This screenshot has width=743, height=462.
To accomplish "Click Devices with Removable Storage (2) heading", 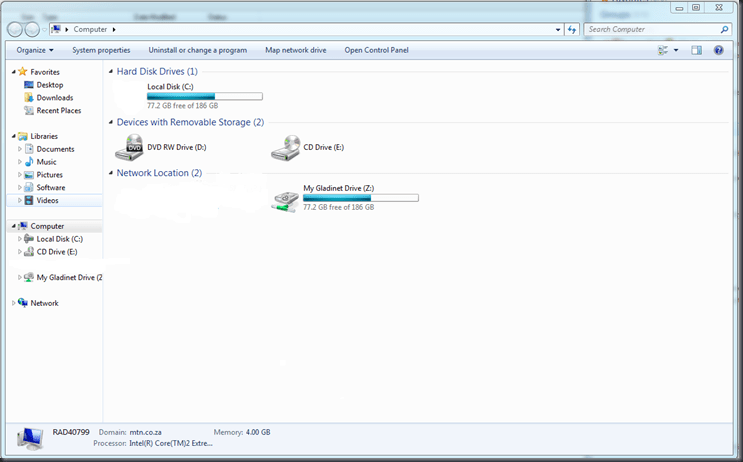I will (190, 122).
